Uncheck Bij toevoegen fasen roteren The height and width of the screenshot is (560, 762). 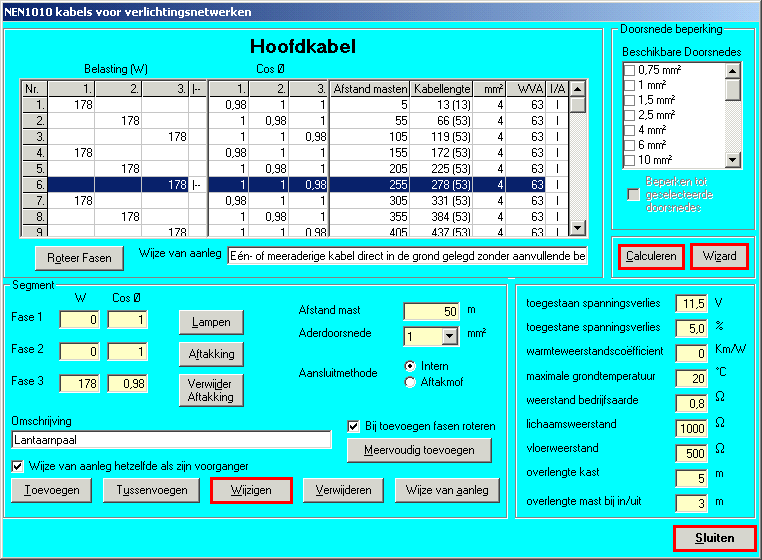pos(353,426)
